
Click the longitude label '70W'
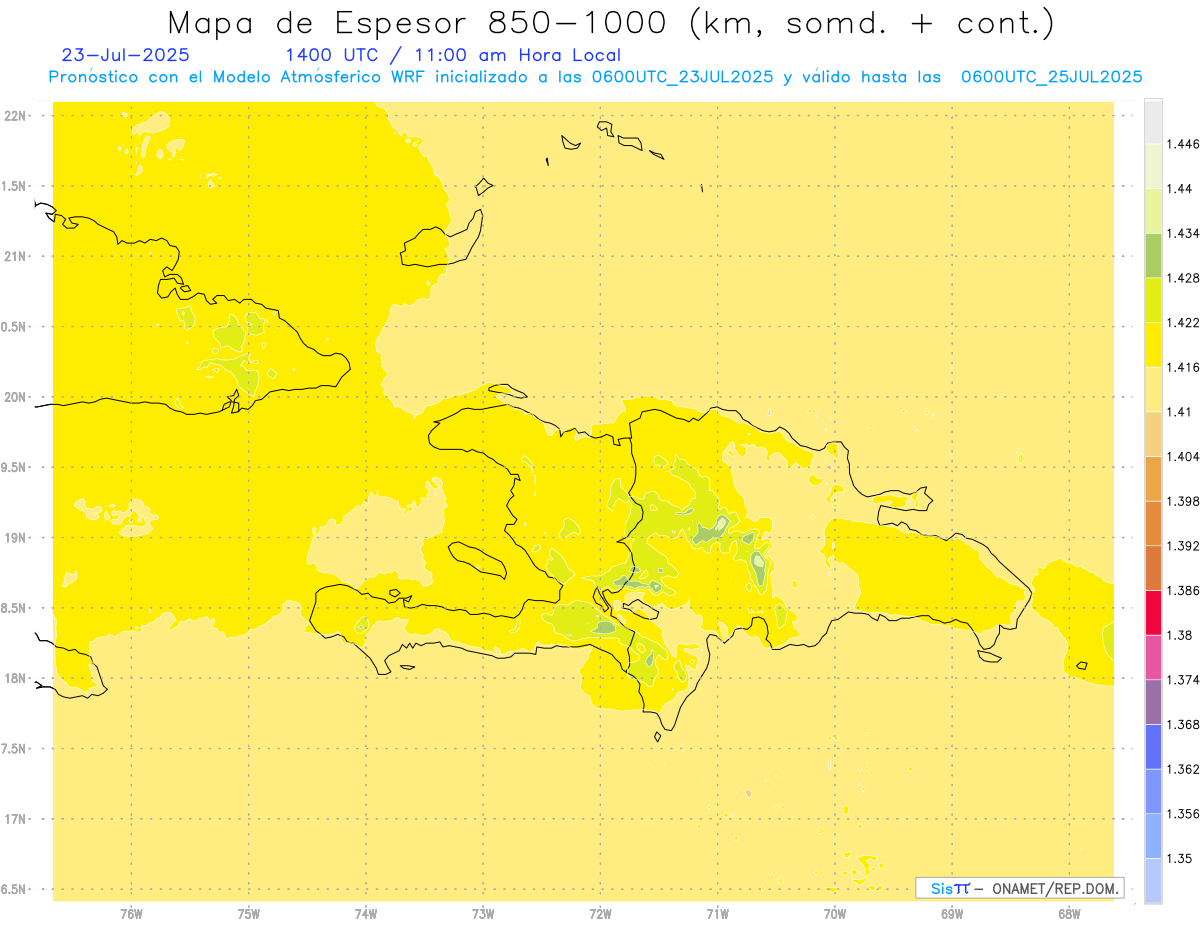point(835,914)
